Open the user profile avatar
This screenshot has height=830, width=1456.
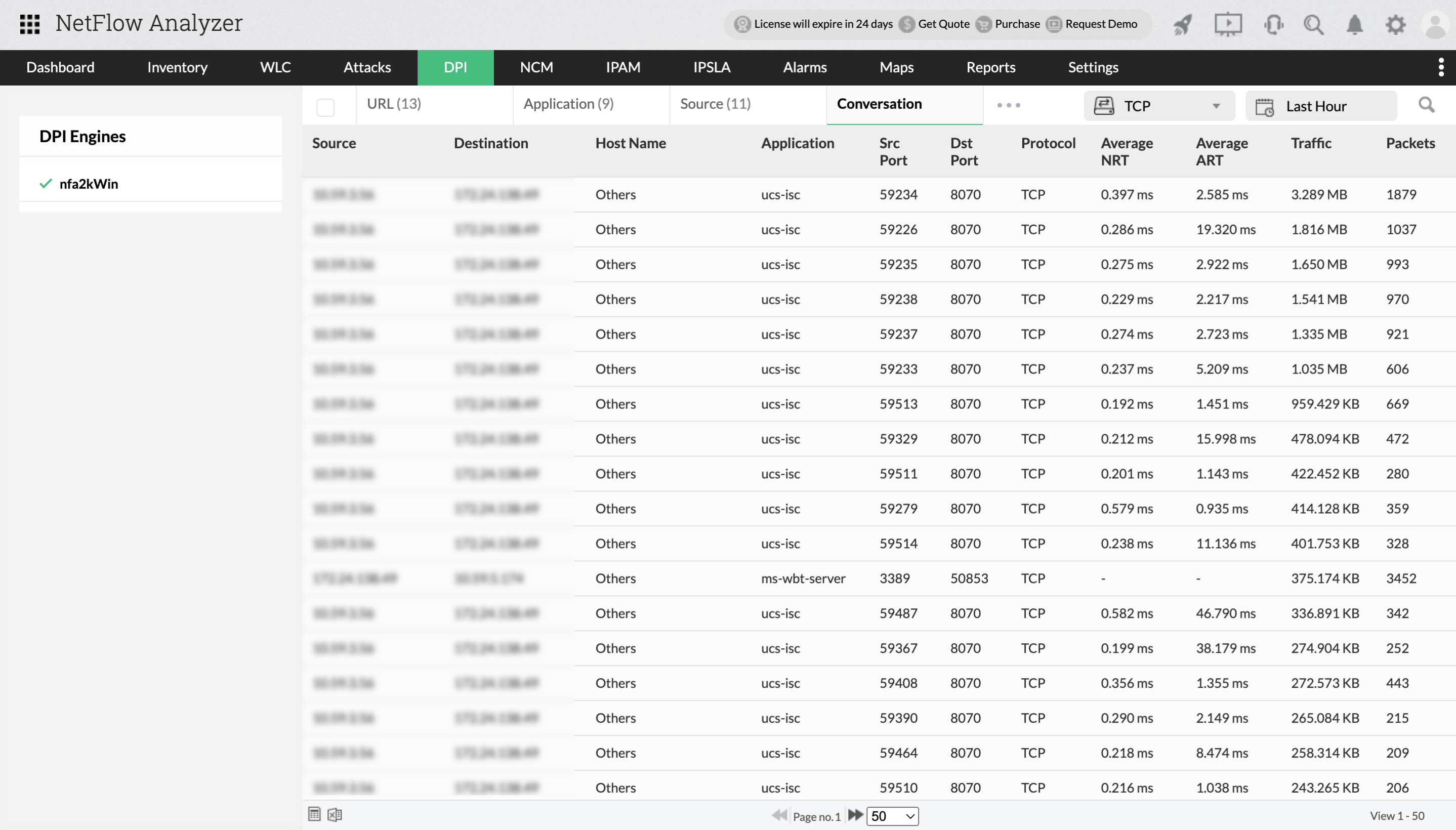click(x=1435, y=24)
